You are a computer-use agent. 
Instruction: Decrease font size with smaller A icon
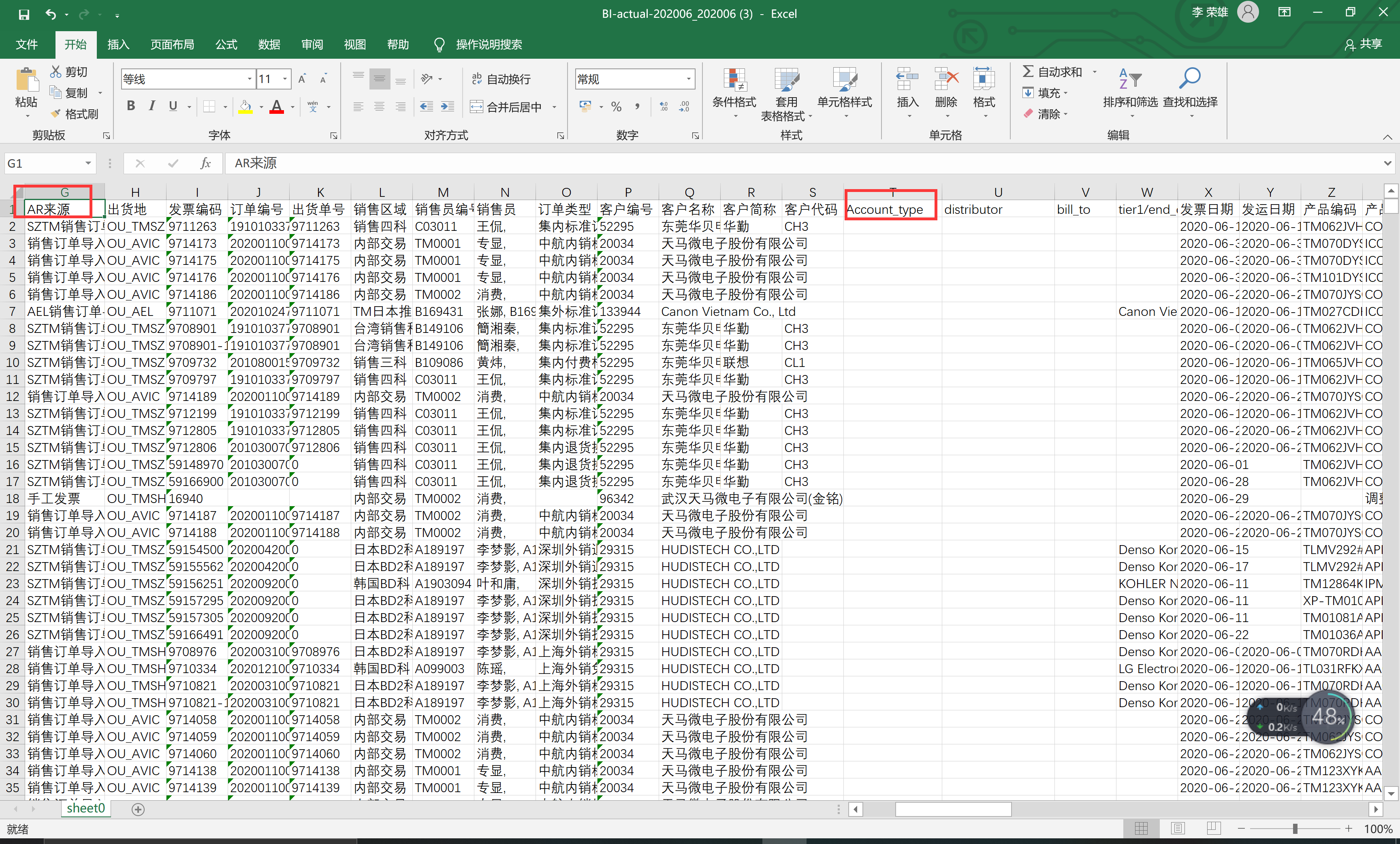[323, 79]
